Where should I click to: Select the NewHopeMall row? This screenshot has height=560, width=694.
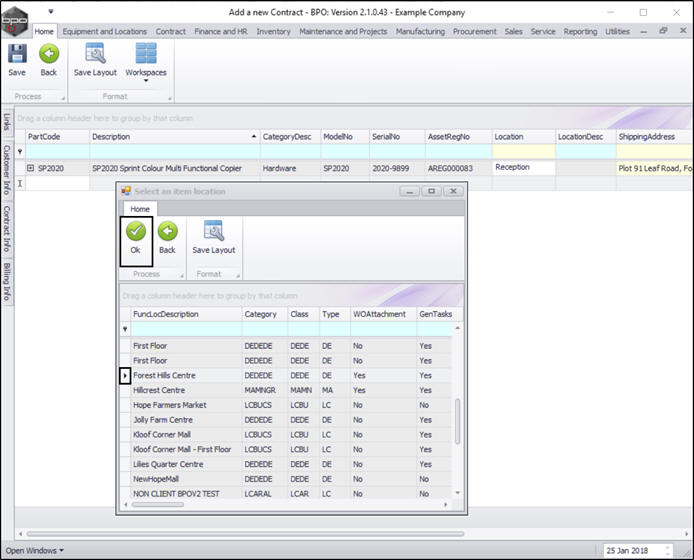(285, 479)
